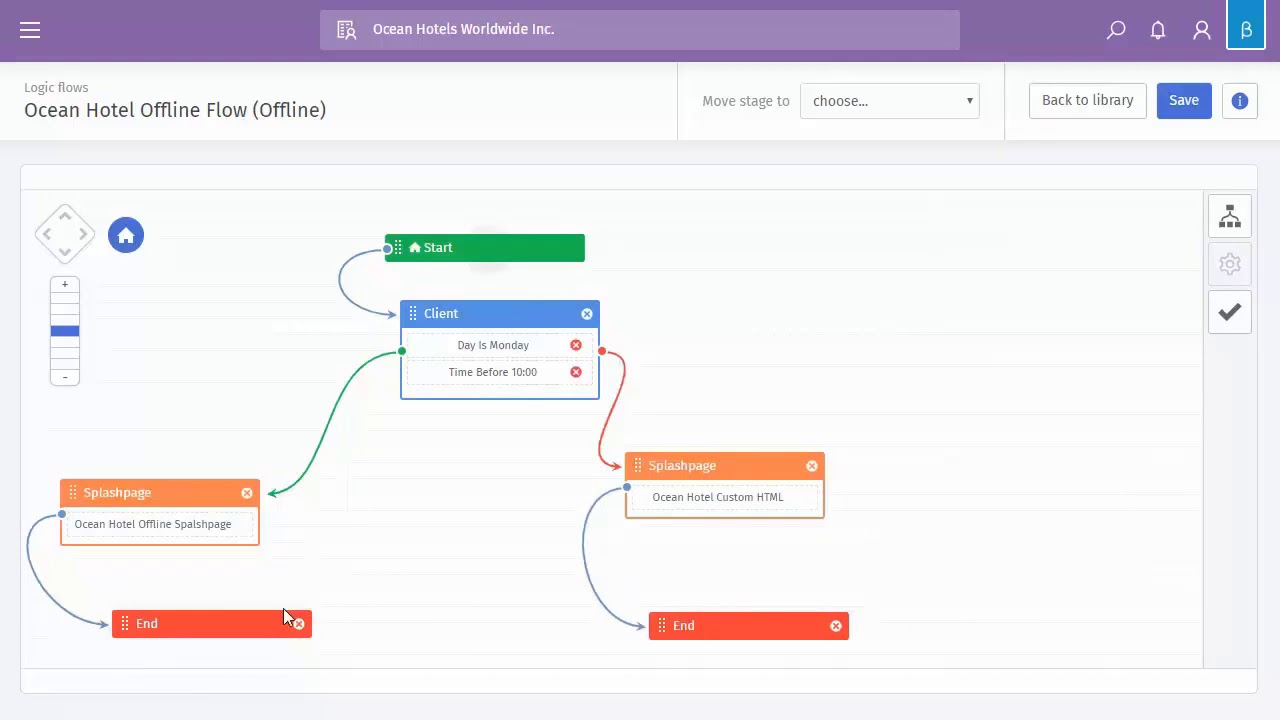Pan canvas left with the left arrow
Image resolution: width=1280 pixels, height=720 pixels.
[x=46, y=234]
